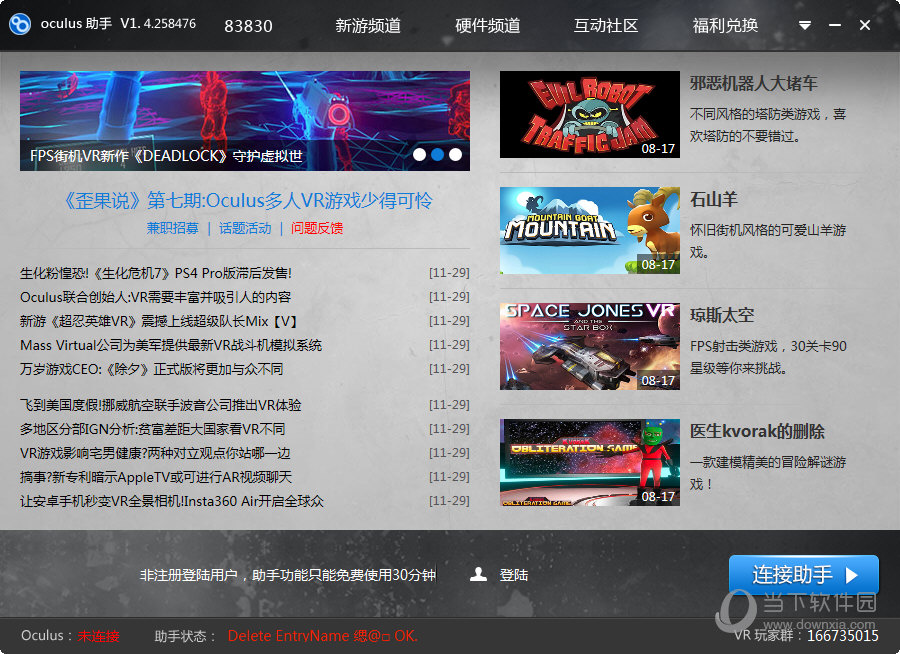Open the red 问题反馈 link

(317, 229)
